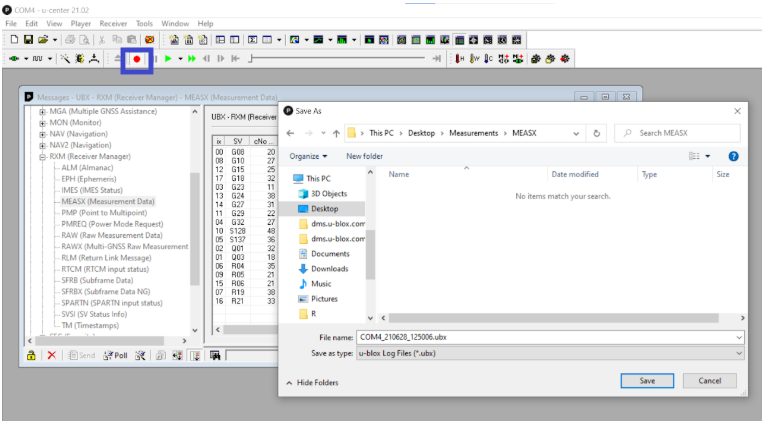
Task: Click Hide Folders in the Save As dialog
Action: point(312,383)
